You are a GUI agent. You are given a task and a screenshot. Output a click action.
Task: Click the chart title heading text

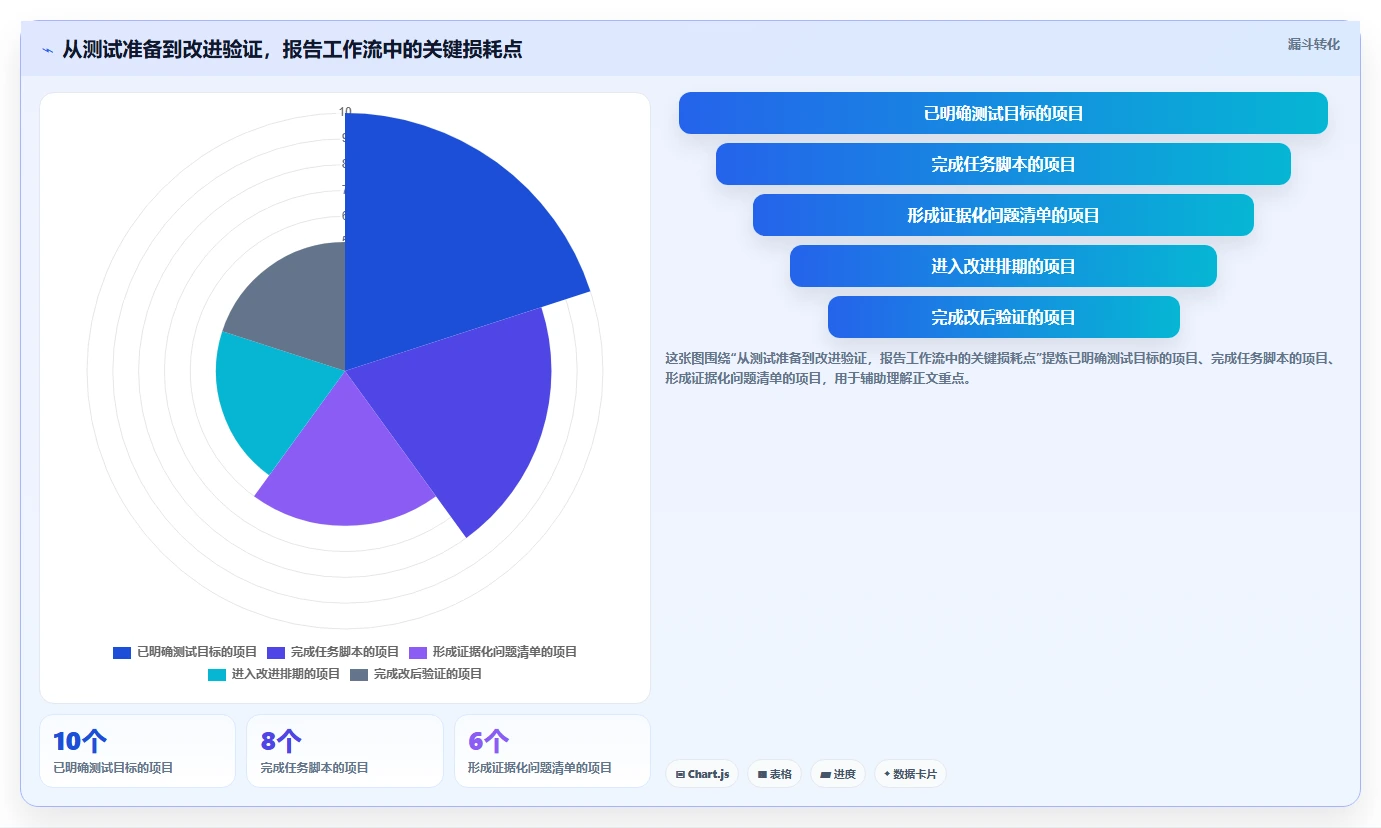click(x=292, y=49)
